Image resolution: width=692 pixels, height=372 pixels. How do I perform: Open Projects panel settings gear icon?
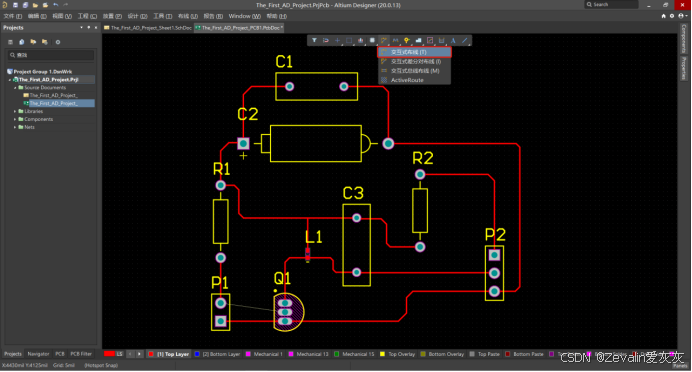[57, 42]
